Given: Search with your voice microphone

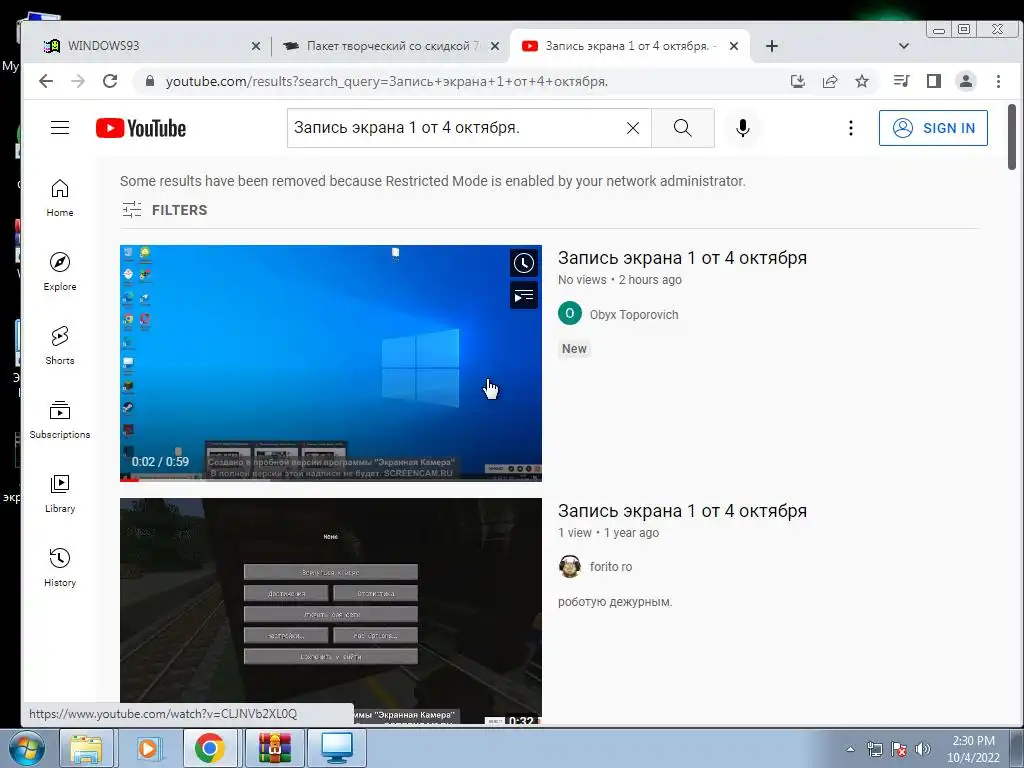Looking at the screenshot, I should tap(743, 128).
